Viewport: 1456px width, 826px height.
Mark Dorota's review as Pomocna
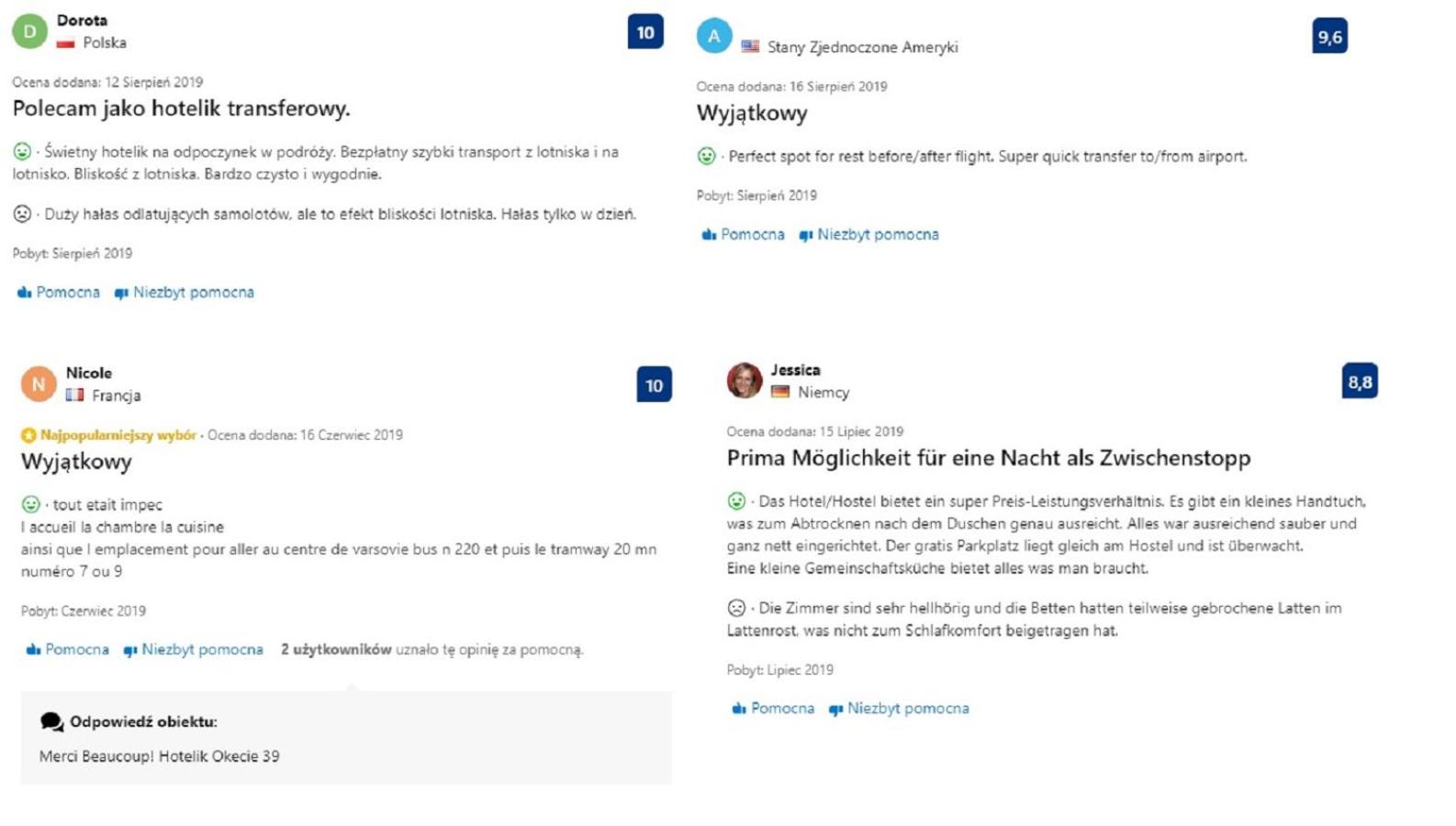pyautogui.click(x=58, y=292)
